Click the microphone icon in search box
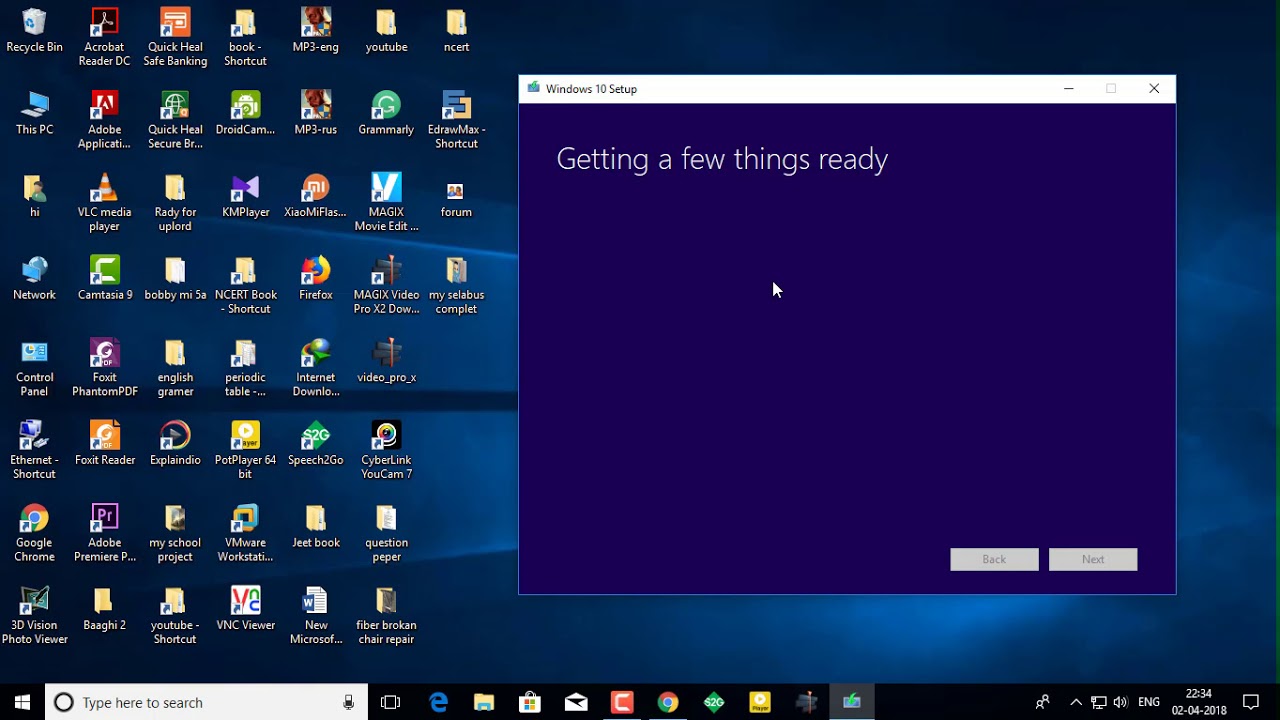Image resolution: width=1280 pixels, height=720 pixels. click(348, 702)
